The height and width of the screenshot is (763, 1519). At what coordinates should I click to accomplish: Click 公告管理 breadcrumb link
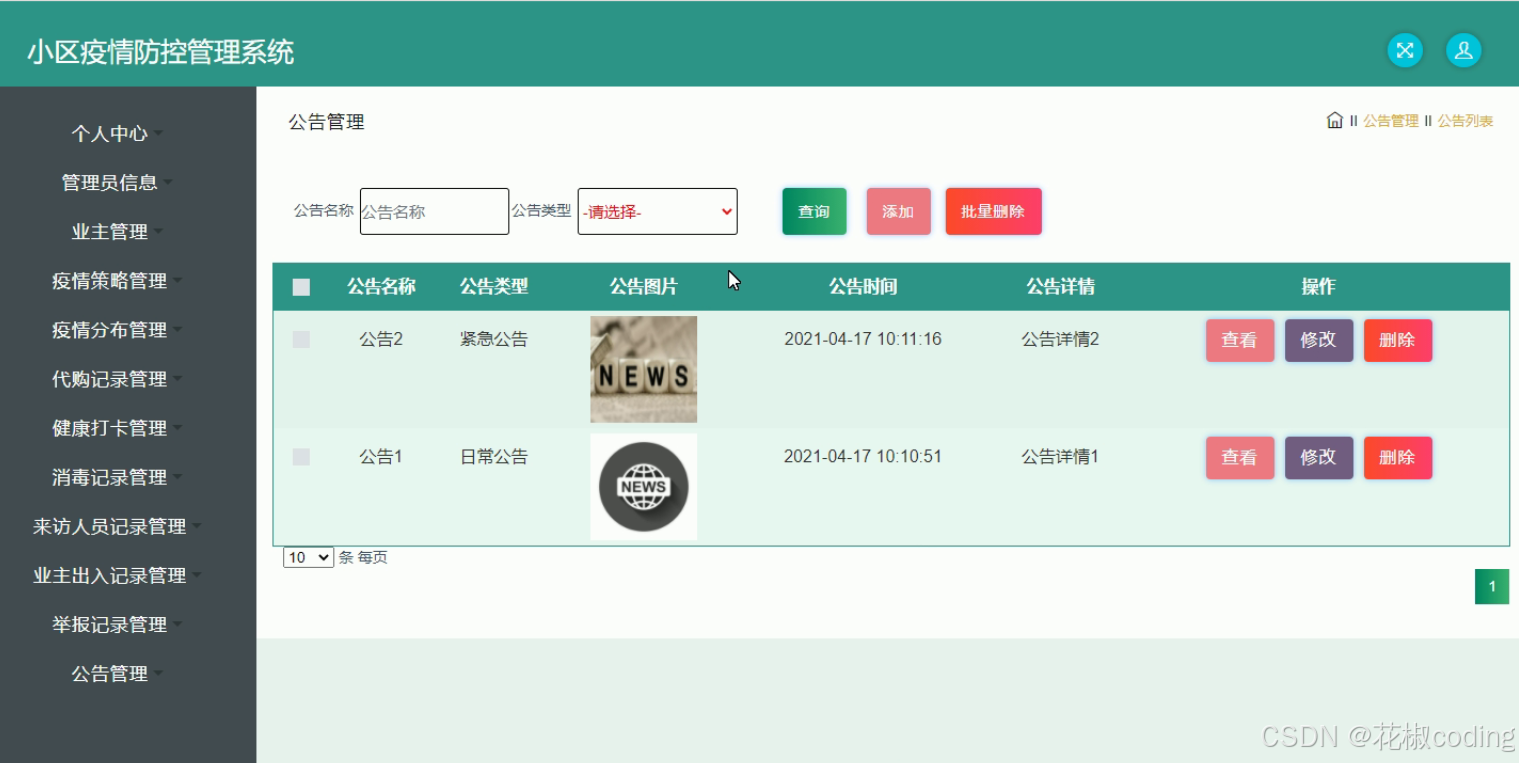click(x=1390, y=121)
